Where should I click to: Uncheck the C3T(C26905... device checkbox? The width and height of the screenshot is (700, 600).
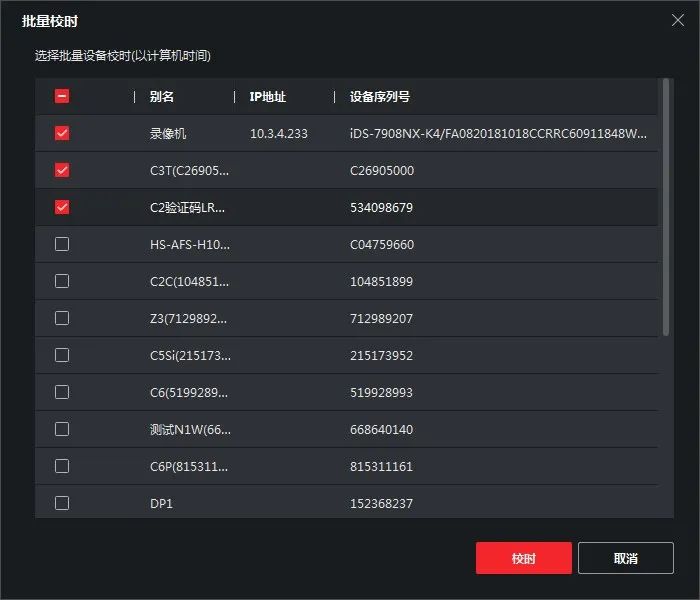point(62,171)
